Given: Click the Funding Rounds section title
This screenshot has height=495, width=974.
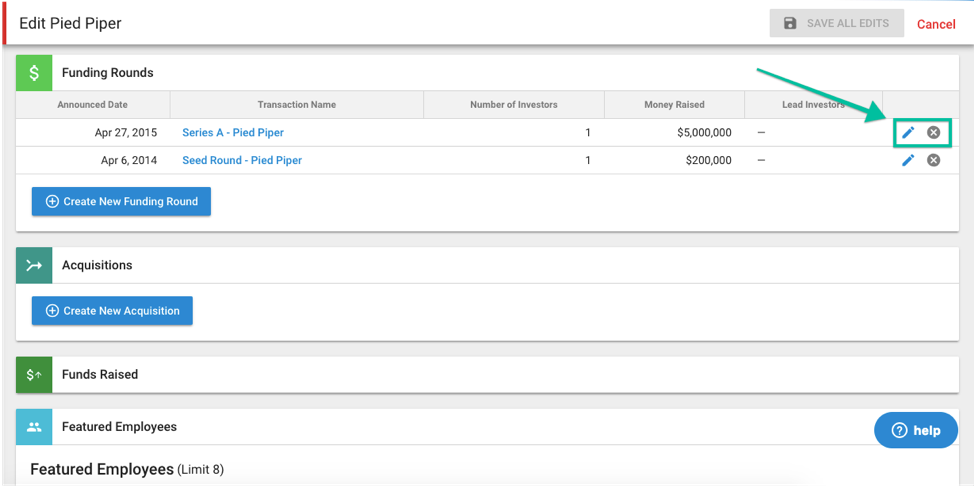Looking at the screenshot, I should pyautogui.click(x=107, y=73).
